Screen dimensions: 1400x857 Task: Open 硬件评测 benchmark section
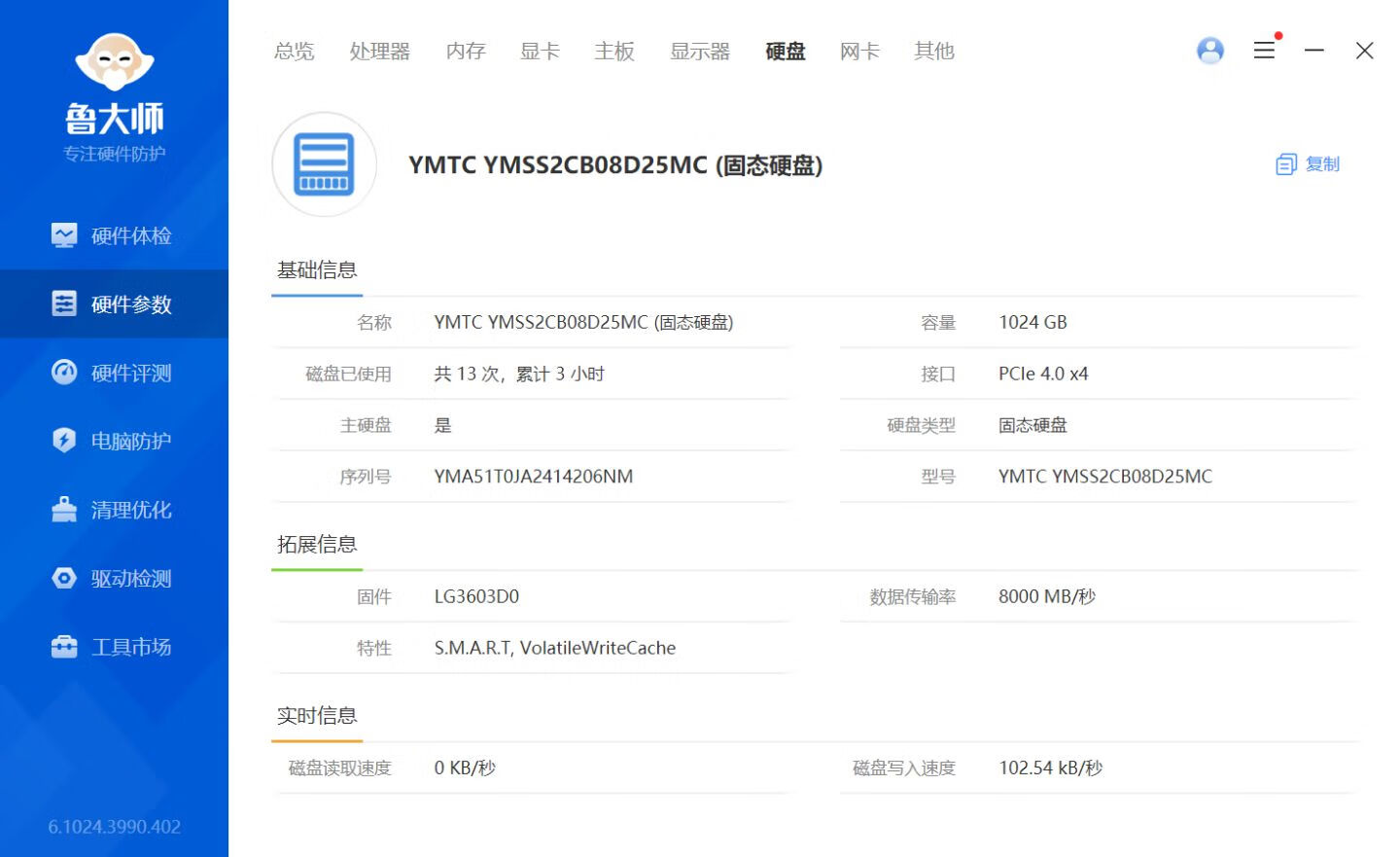(x=114, y=373)
